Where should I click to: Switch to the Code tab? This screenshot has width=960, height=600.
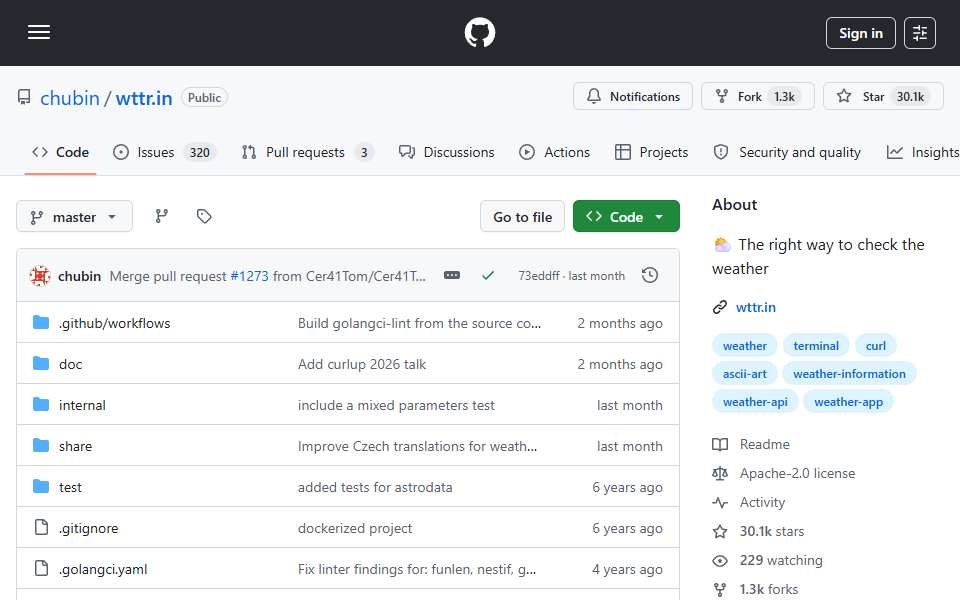[x=61, y=152]
